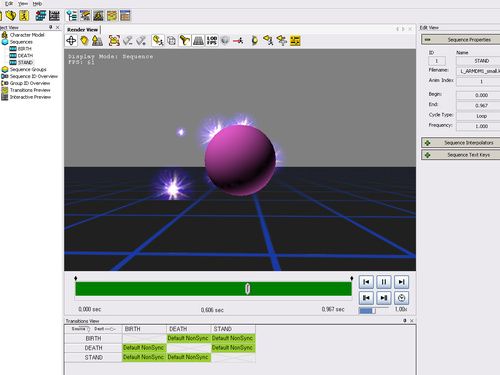The image size is (500, 375).
Task: Select BIRTH to DEATH Default NonSync cell
Action: point(189,338)
